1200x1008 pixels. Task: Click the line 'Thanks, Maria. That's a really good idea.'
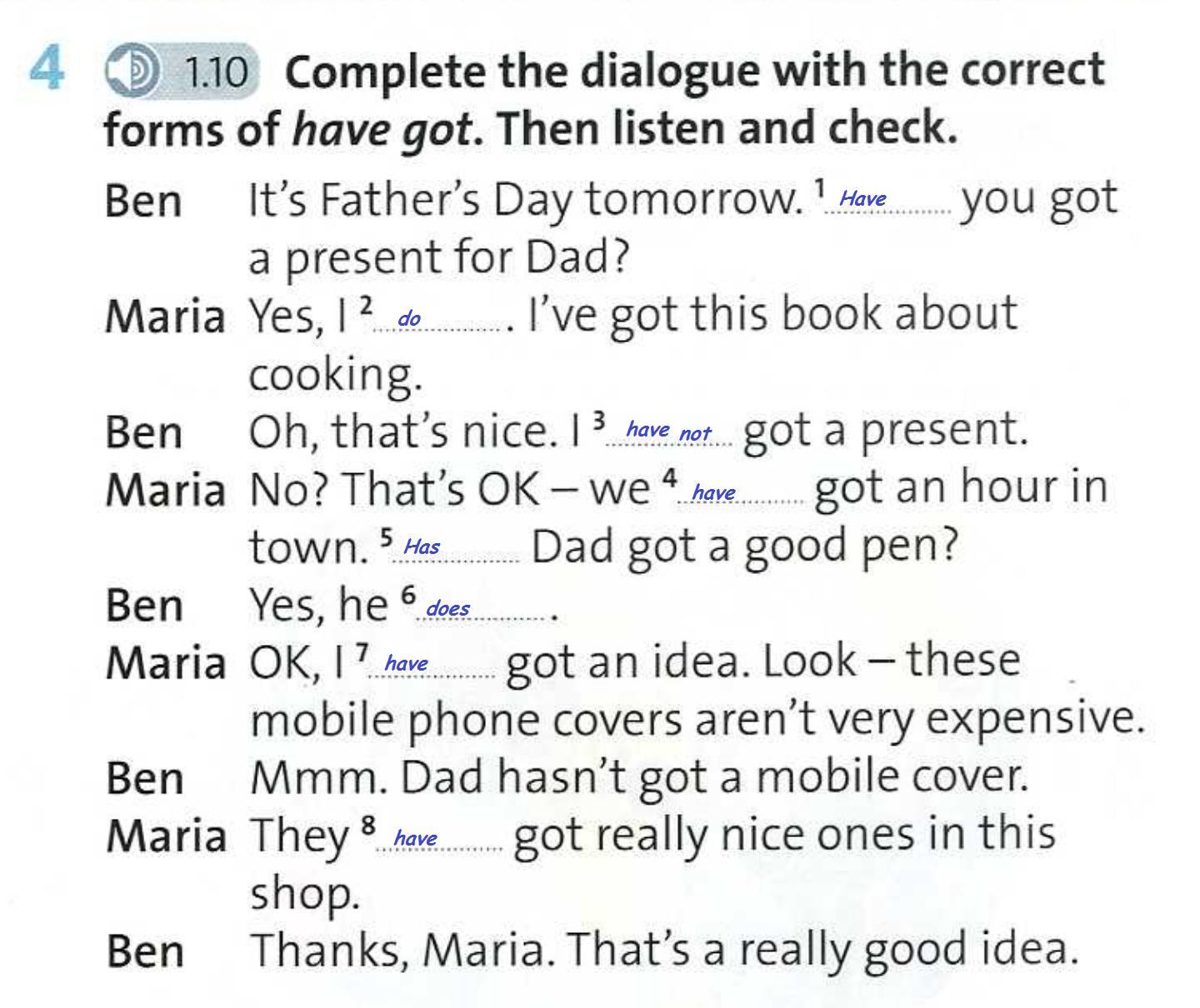[x=663, y=950]
